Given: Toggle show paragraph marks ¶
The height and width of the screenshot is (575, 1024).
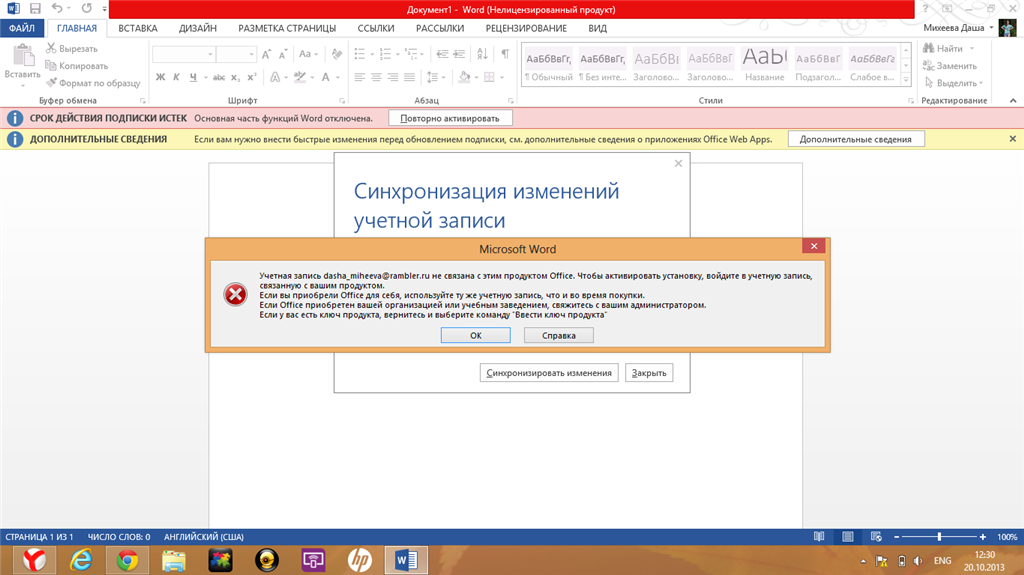Looking at the screenshot, I should [505, 54].
